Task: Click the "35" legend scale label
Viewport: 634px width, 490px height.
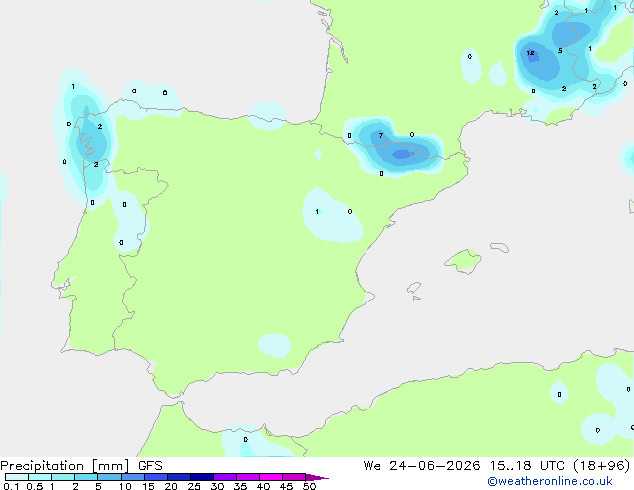Action: coord(240,486)
